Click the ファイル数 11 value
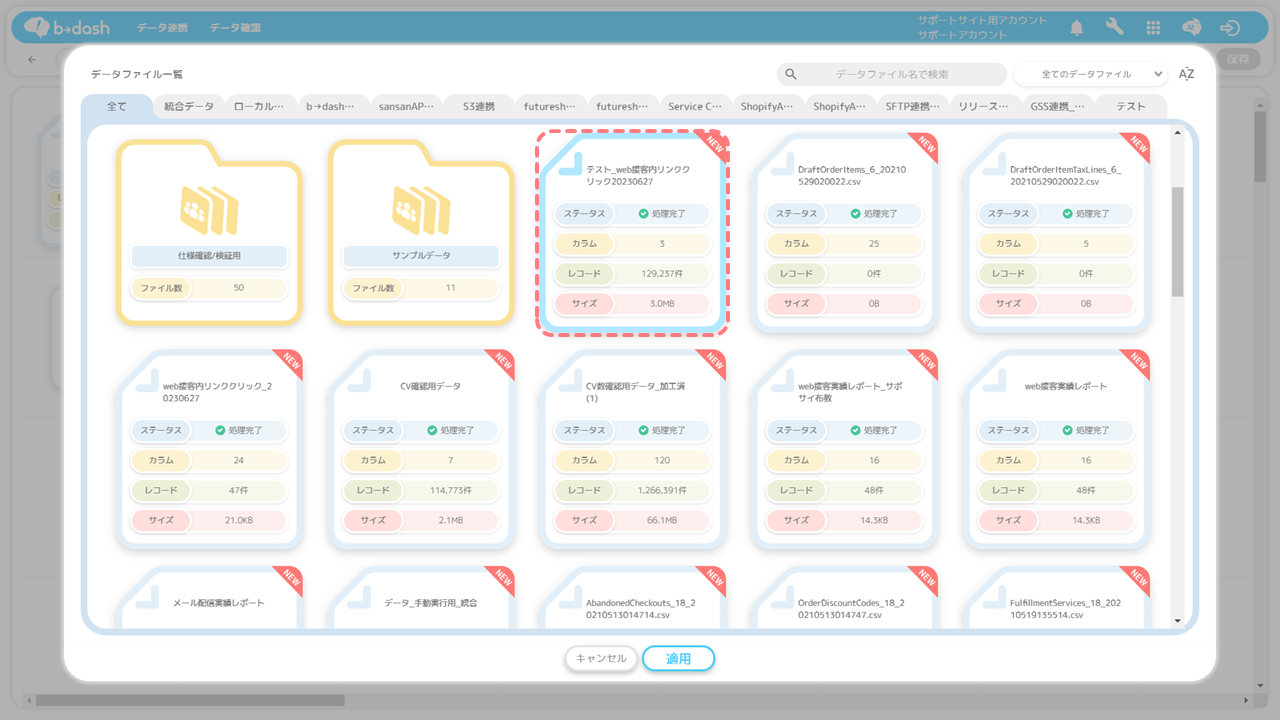The height and width of the screenshot is (720, 1280). (450, 288)
